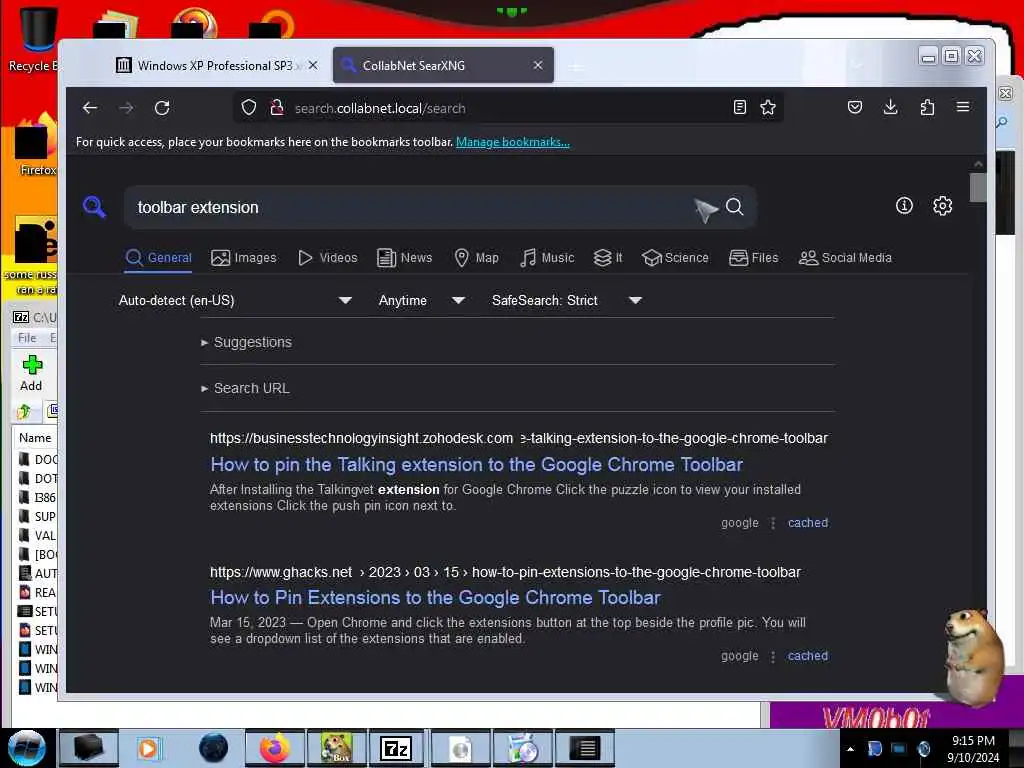Image resolution: width=1024 pixels, height=768 pixels.
Task: Click the page vertical scrollbar thumb
Action: pyautogui.click(x=978, y=187)
